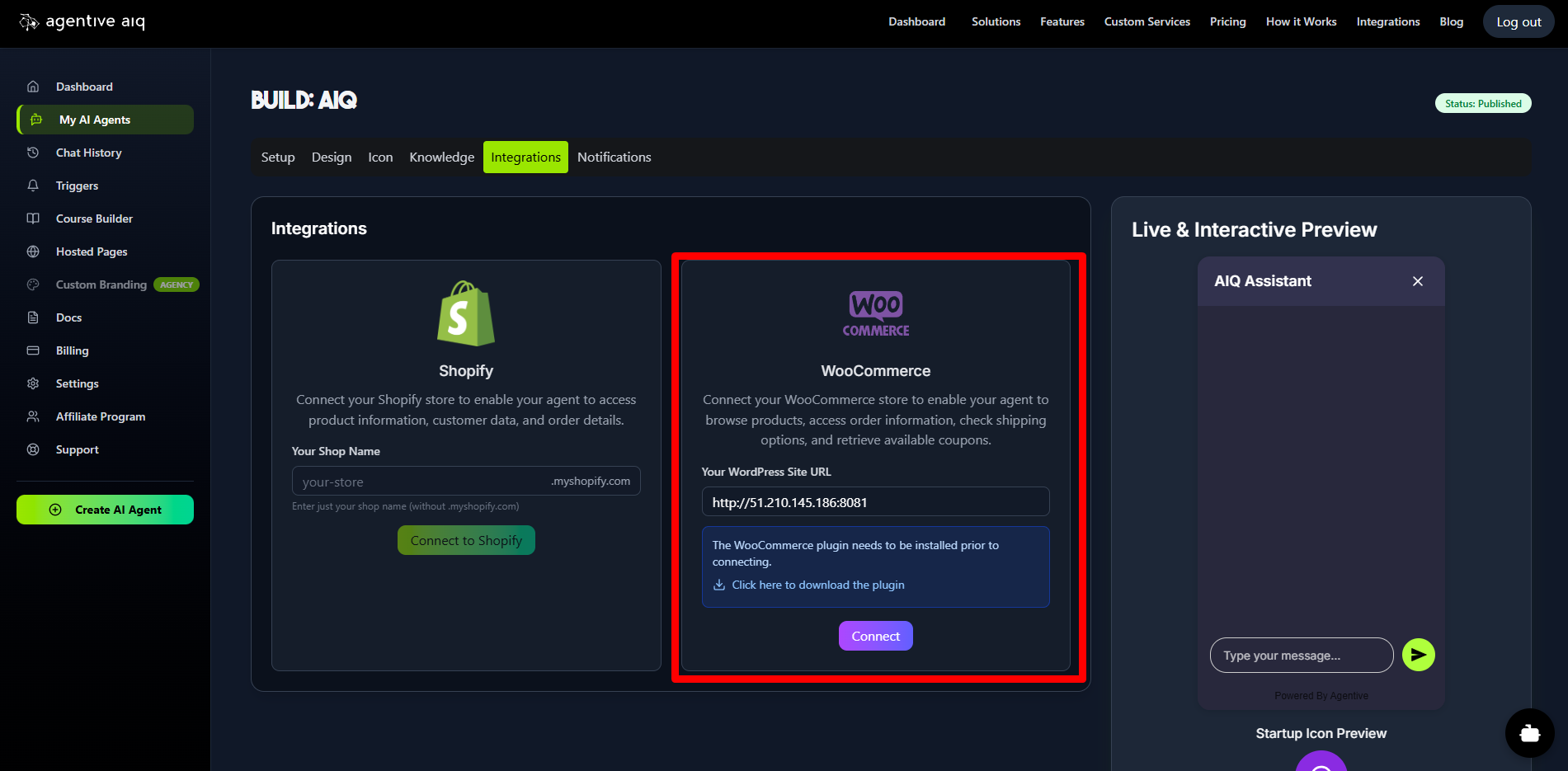Click the Triggers bell icon

(33, 186)
